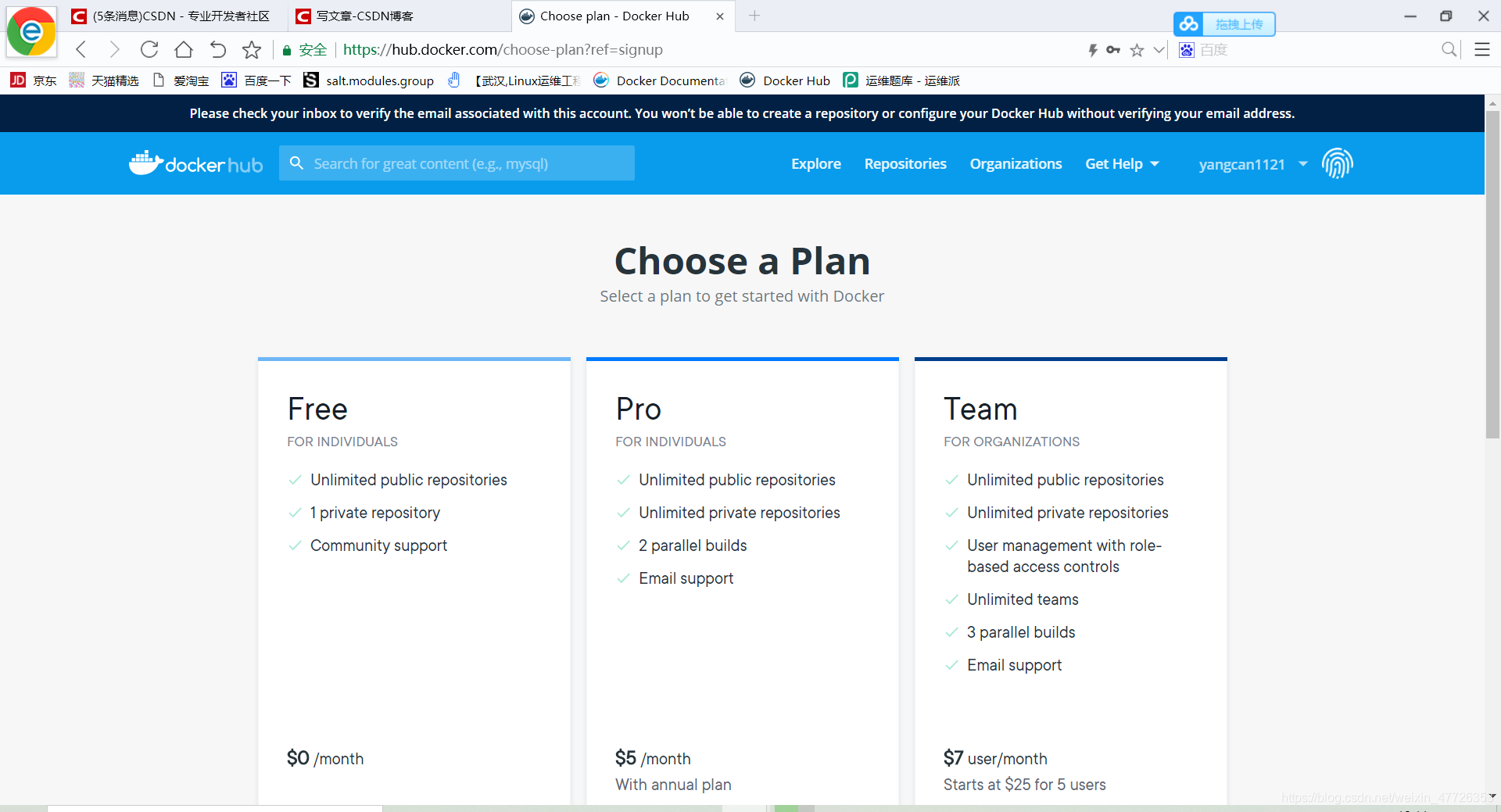1501x812 pixels.
Task: Click the undo close-tab arrow icon
Action: pyautogui.click(x=218, y=50)
